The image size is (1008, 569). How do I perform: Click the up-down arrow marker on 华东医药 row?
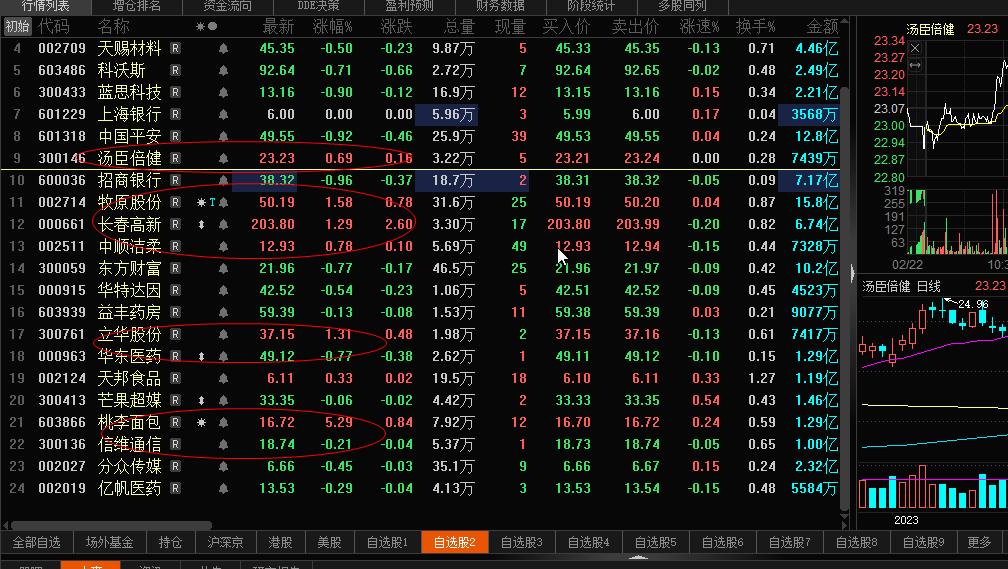[201, 356]
